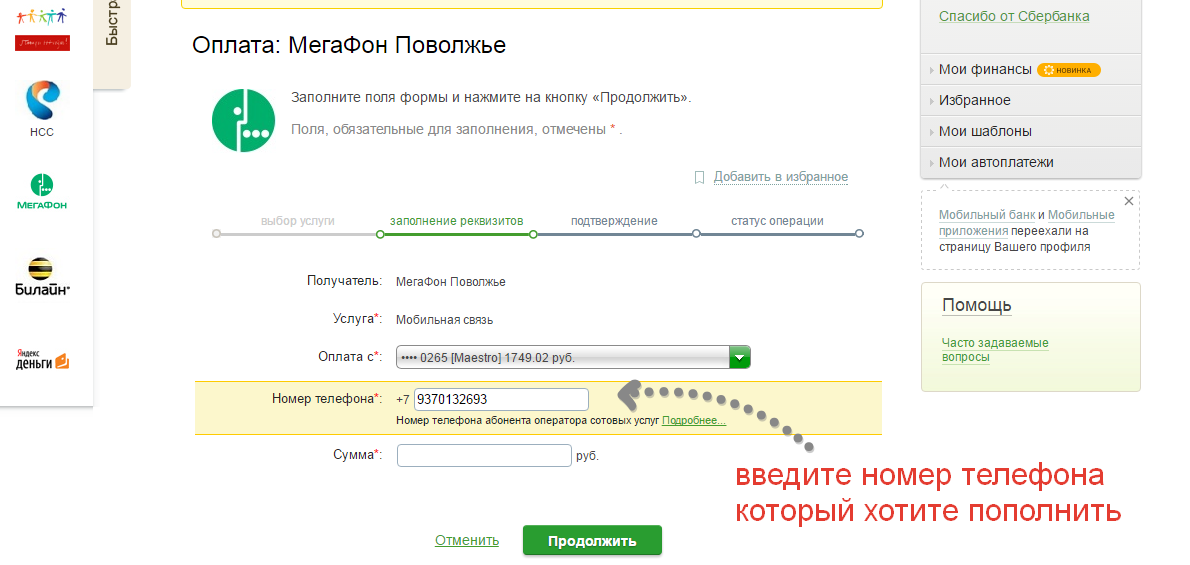1190x565 pixels.
Task: Open the Мобильный банк link in notice
Action: coord(986,215)
